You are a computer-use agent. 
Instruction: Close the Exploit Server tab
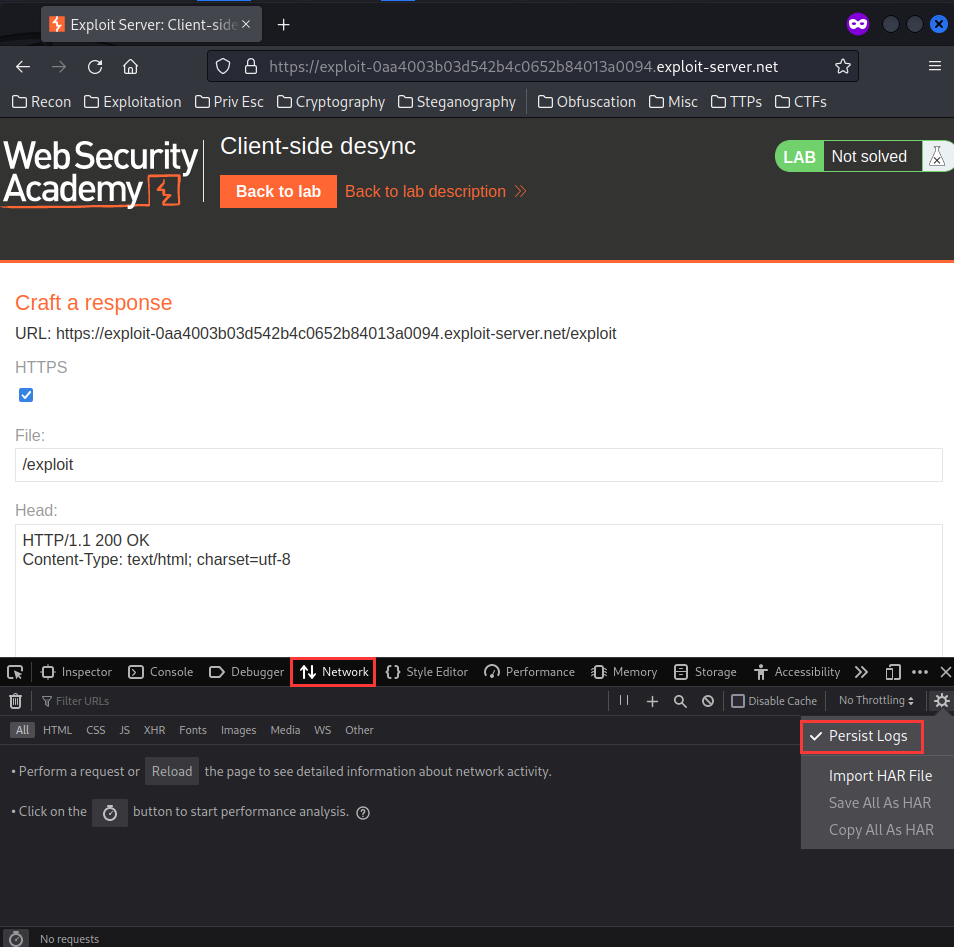point(246,24)
